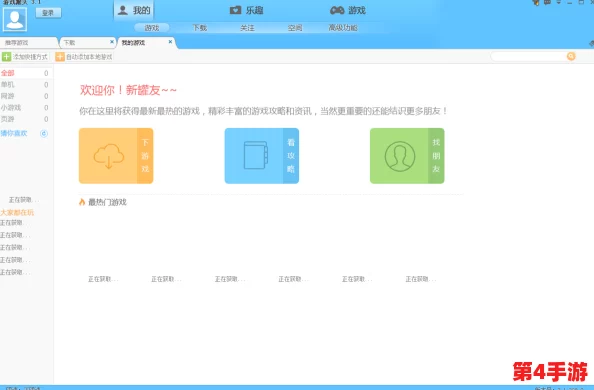Open the 游戏 main section with gamepad icon
Viewport: 594px width, 390px height.
pyautogui.click(x=347, y=10)
